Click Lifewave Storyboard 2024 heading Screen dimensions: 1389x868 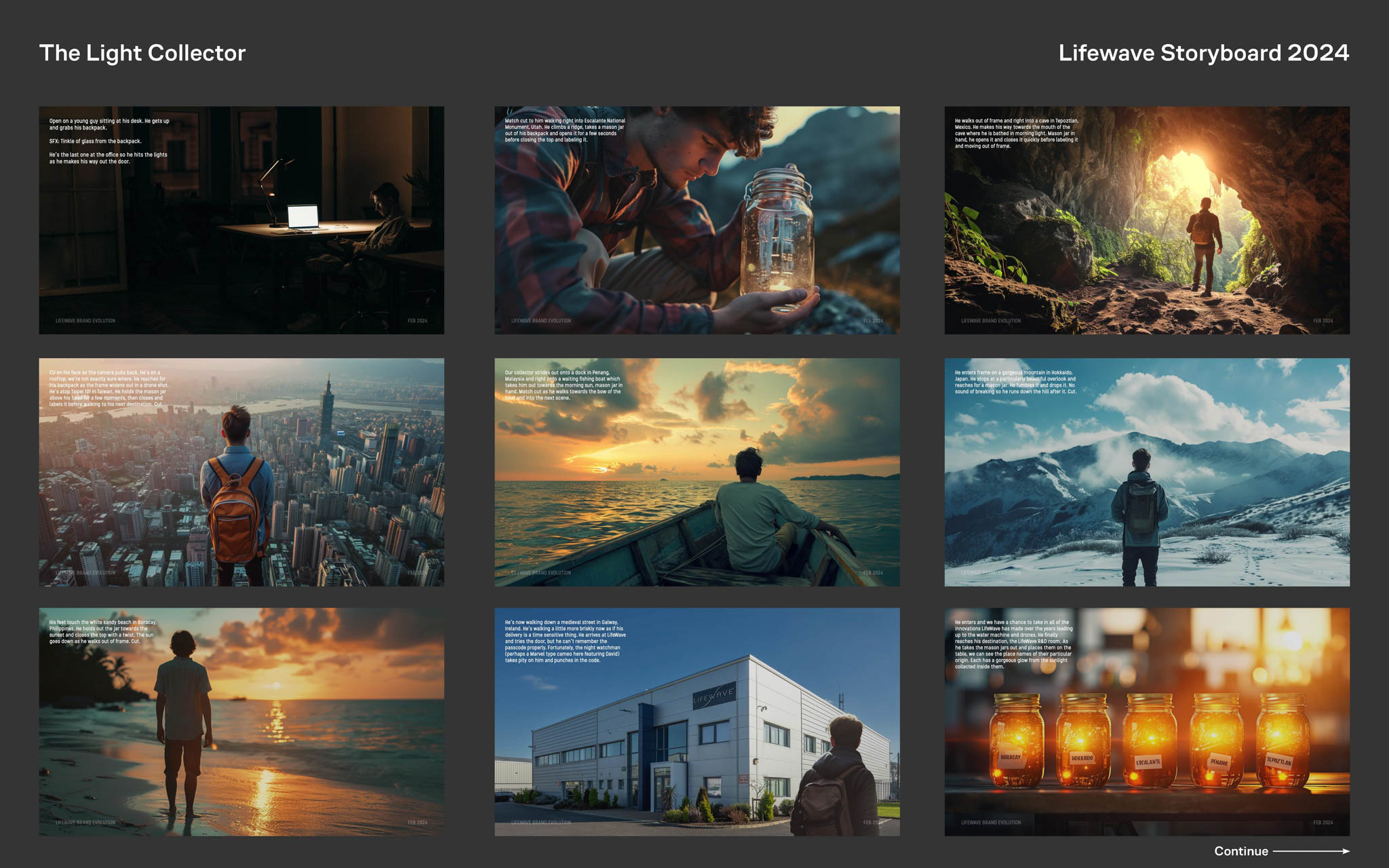1203,53
